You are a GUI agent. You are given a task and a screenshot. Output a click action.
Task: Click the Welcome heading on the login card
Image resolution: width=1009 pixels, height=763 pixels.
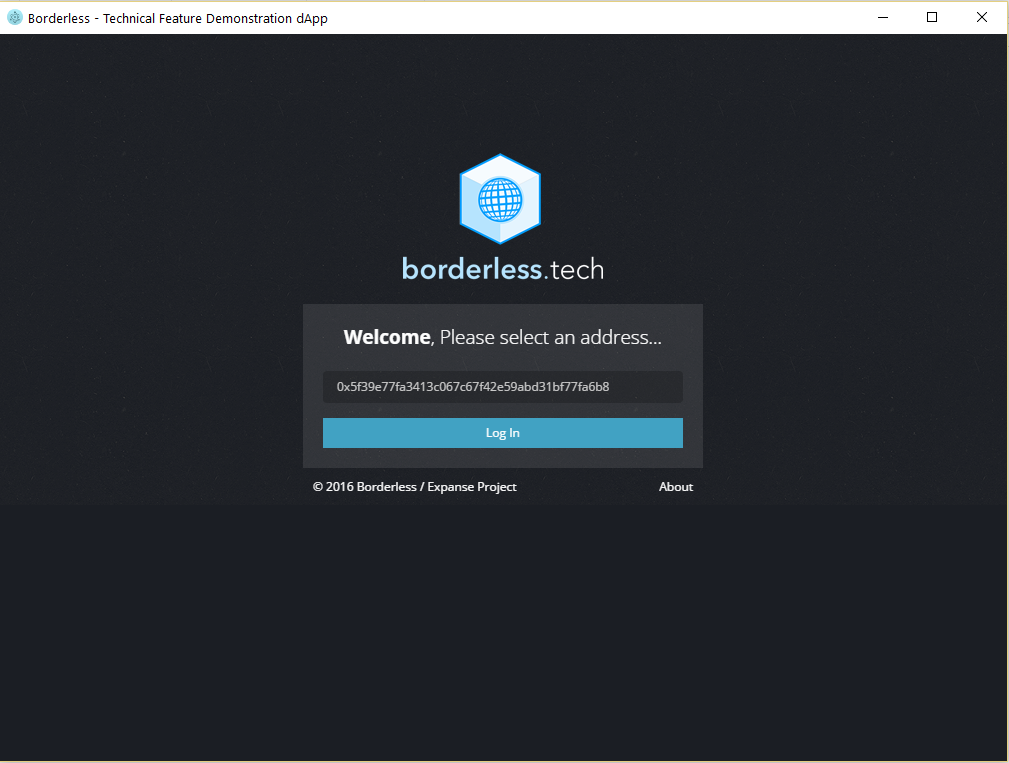(x=386, y=337)
